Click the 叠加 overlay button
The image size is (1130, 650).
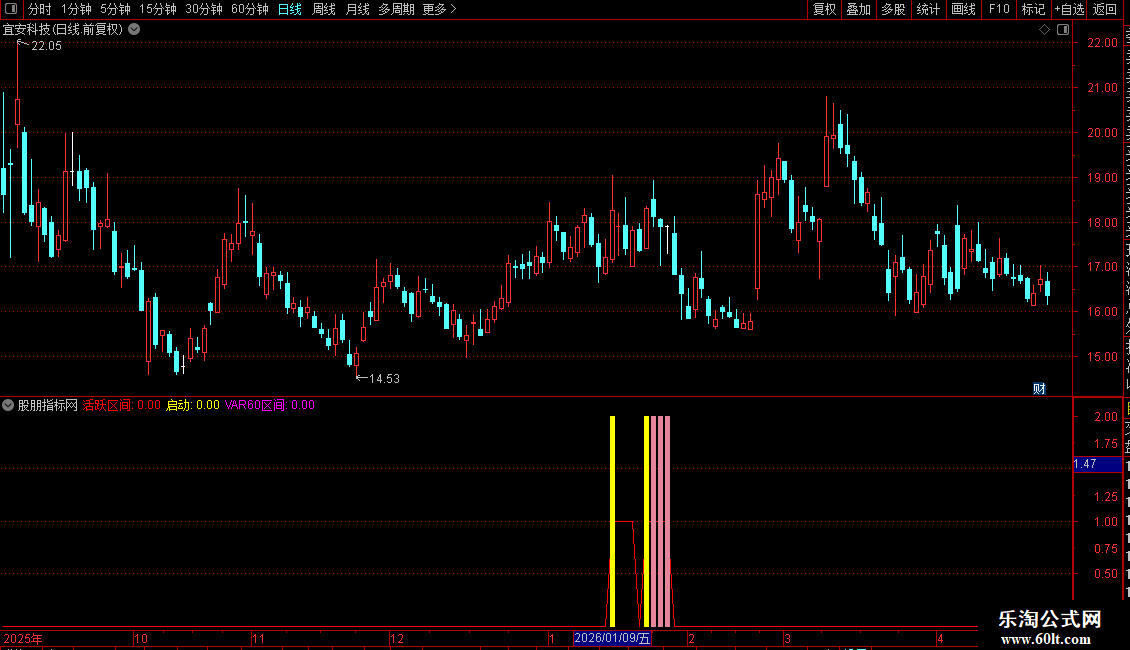(858, 9)
